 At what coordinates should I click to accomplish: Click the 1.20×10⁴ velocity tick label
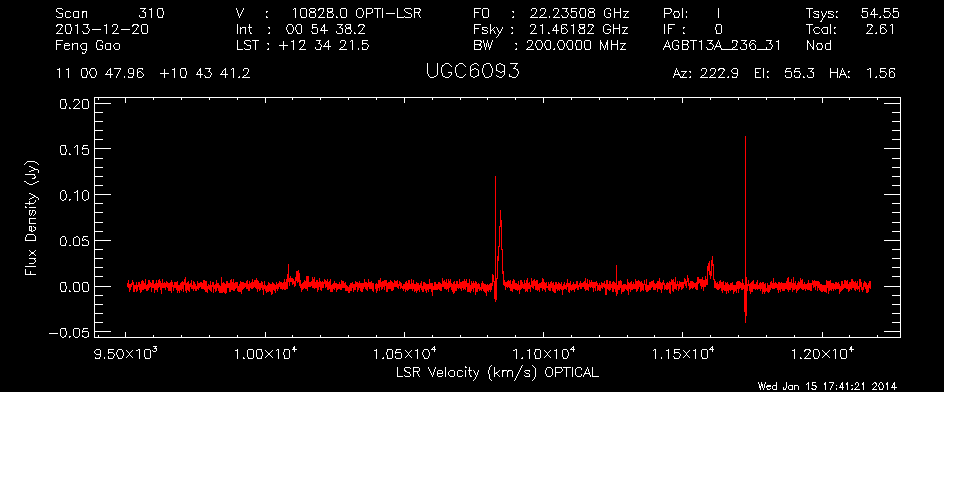(822, 354)
